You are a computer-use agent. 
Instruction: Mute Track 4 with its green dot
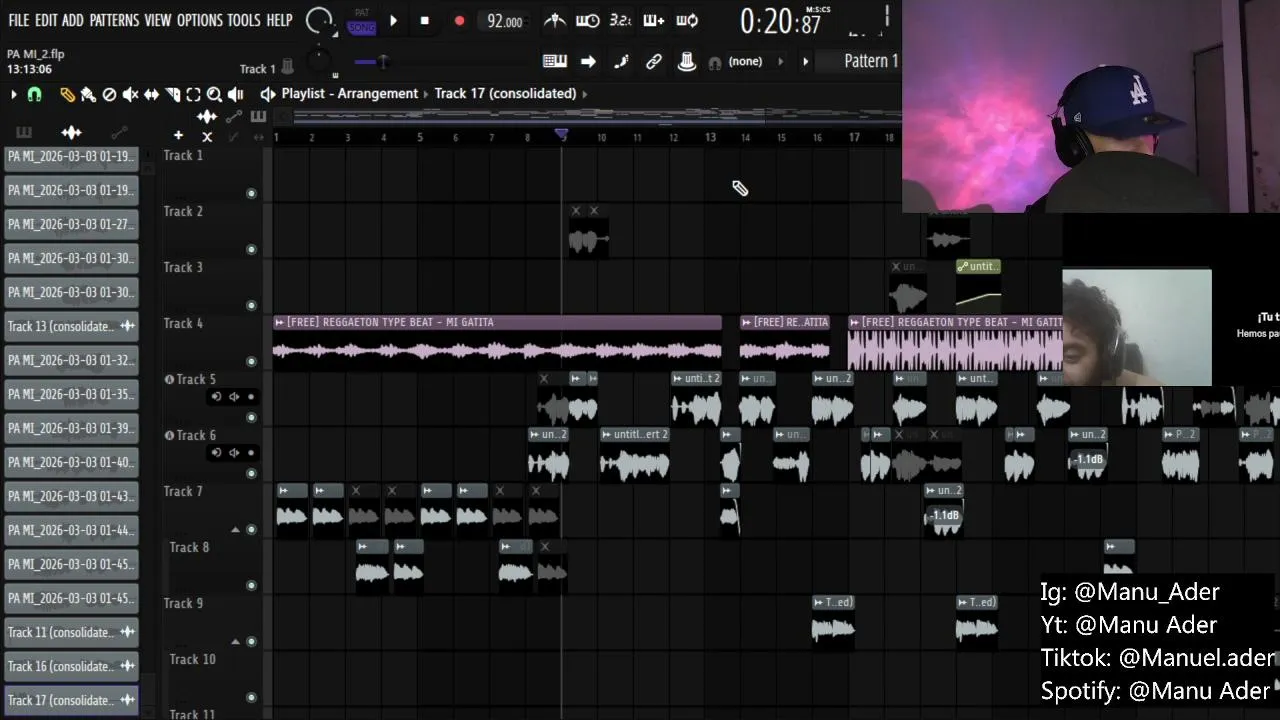point(251,361)
